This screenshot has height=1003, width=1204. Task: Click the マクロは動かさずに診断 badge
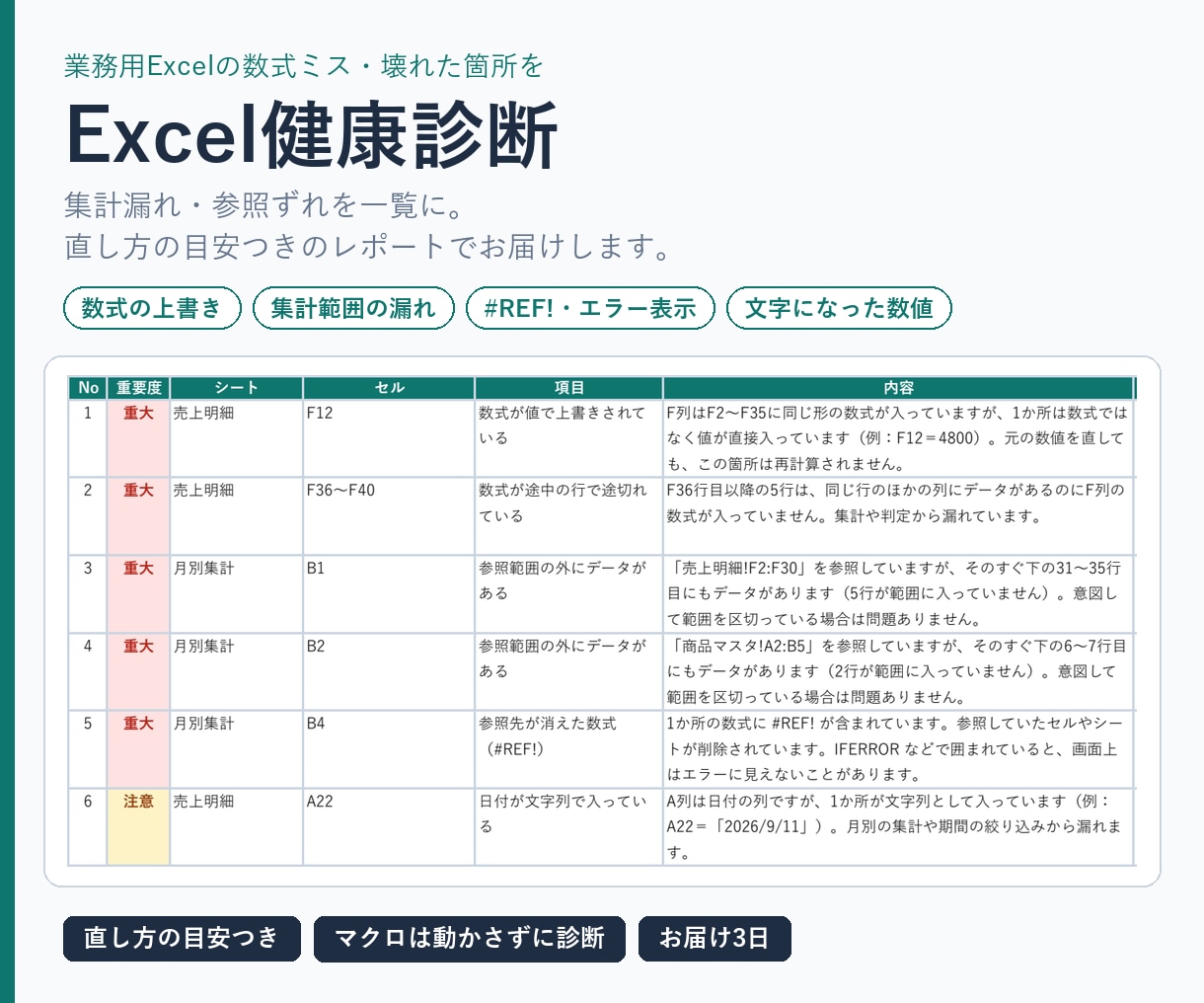click(470, 938)
